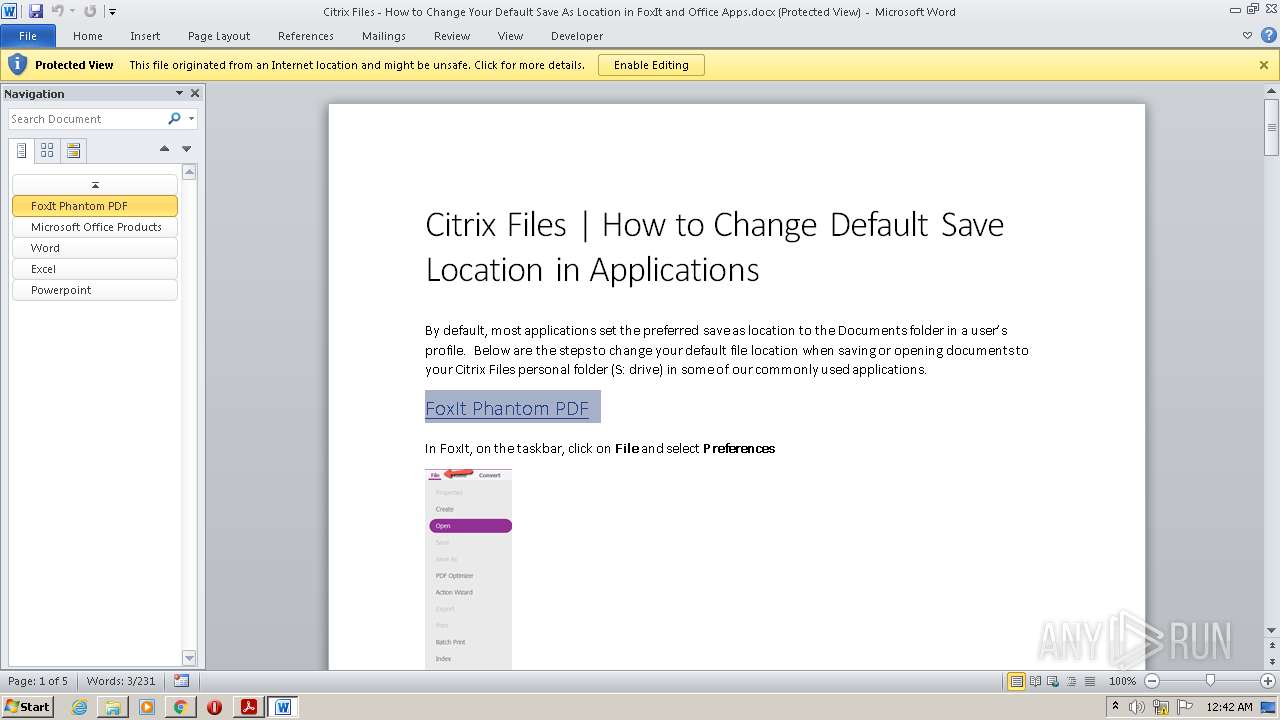
Task: Select the Microsoft Office Products heading
Action: click(x=95, y=227)
